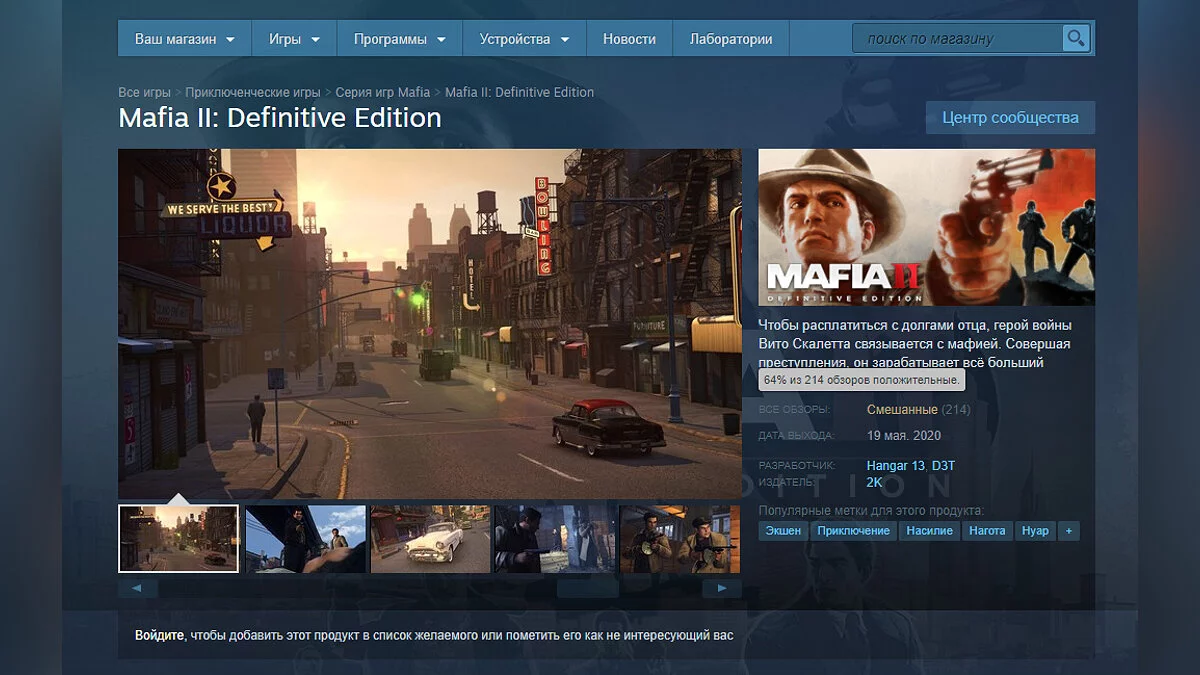
Task: Click the thumbnail scrollbar handle
Action: point(588,588)
